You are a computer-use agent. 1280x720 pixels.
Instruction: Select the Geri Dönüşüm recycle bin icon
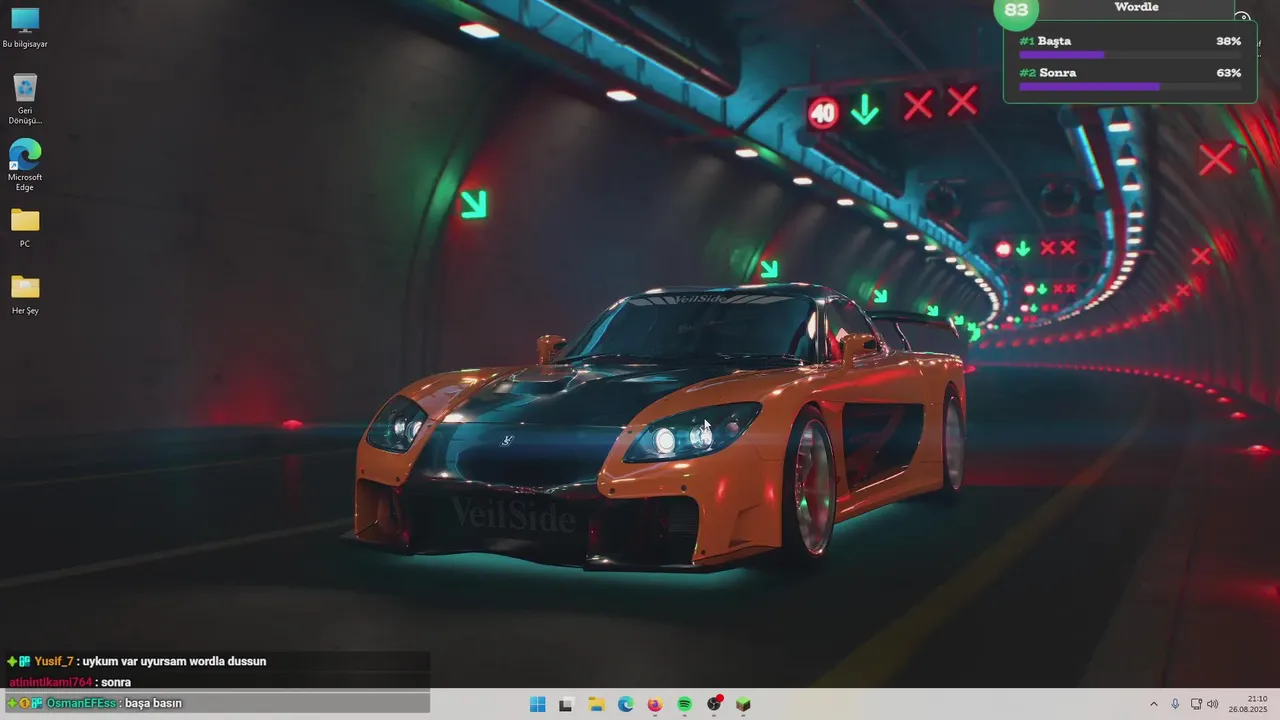coord(25,98)
